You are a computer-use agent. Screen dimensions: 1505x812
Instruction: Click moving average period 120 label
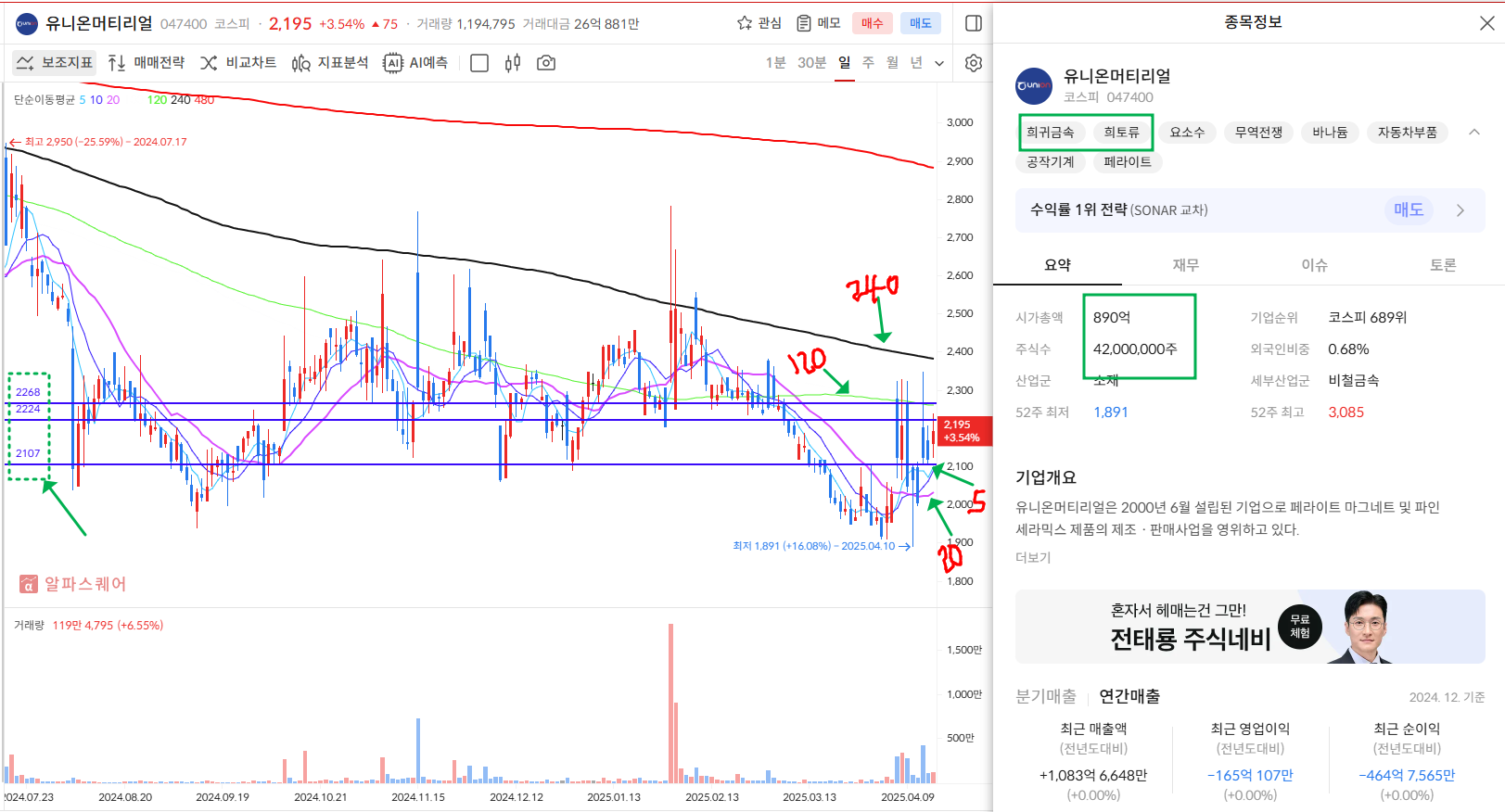coord(157,100)
